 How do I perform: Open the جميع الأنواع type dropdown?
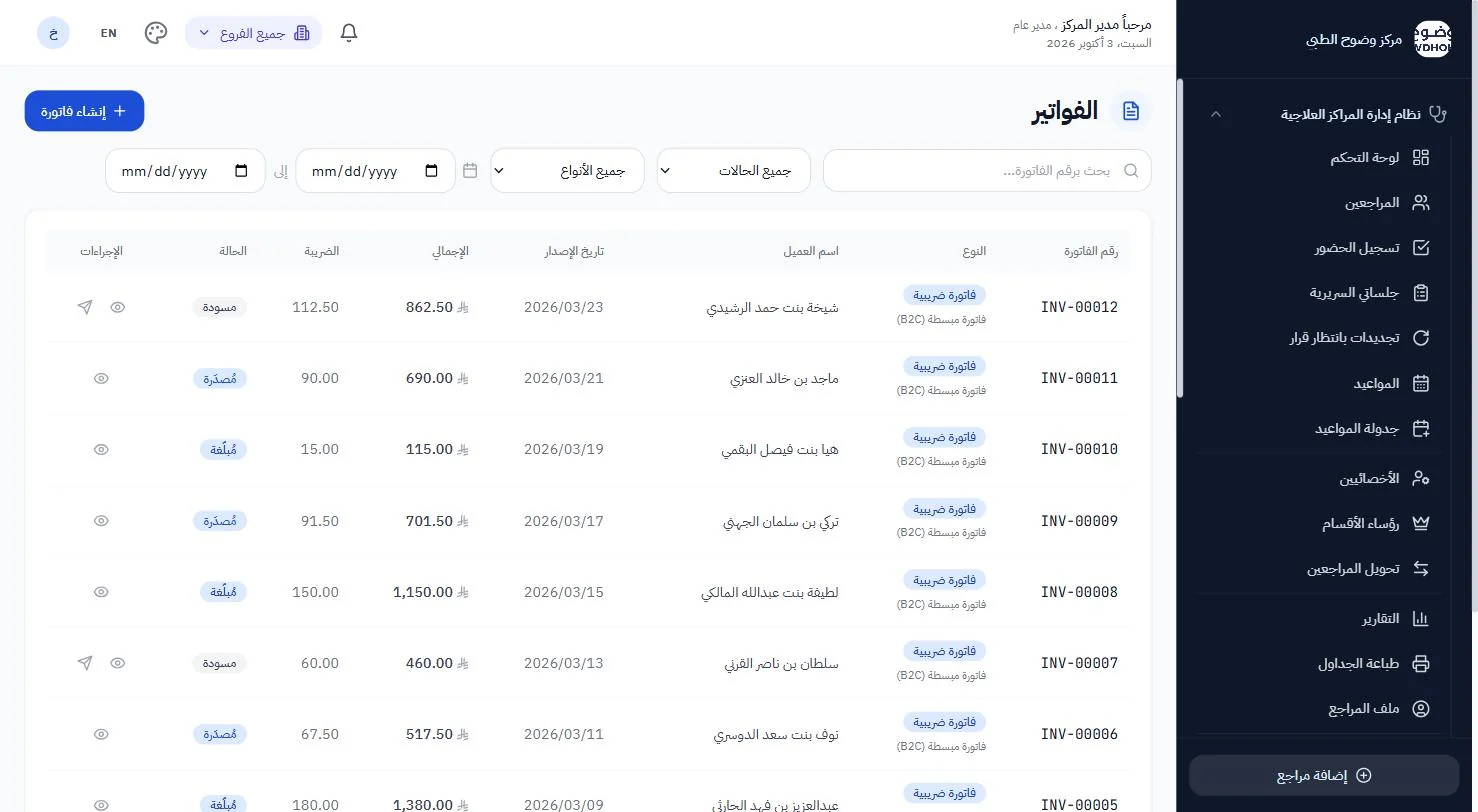pos(567,171)
